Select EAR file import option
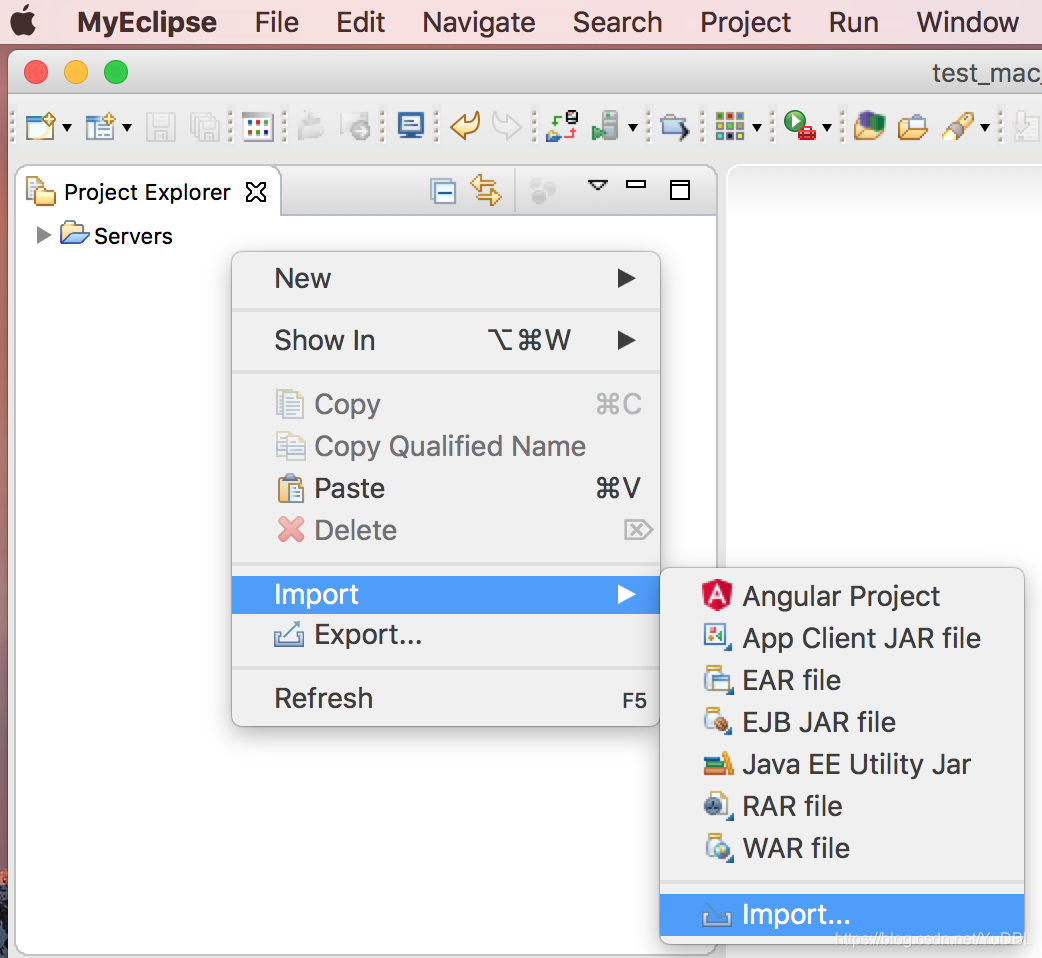 [842, 680]
